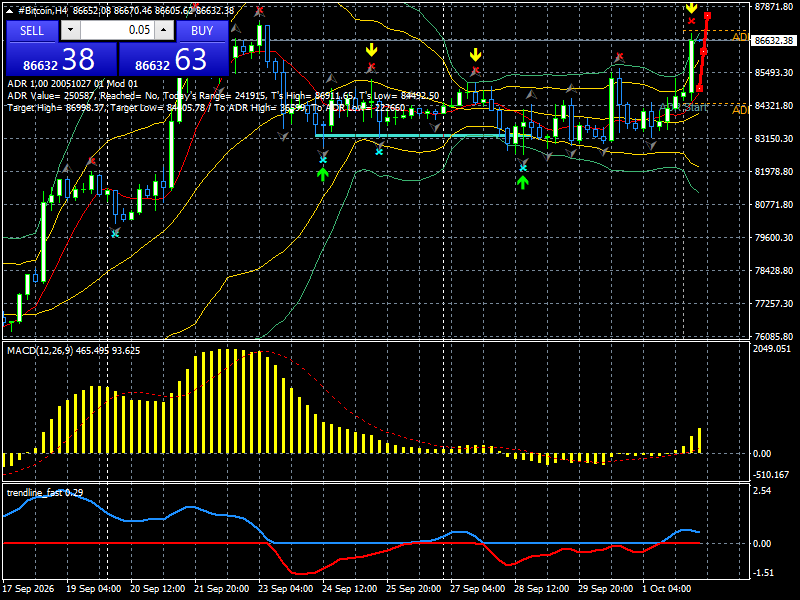This screenshot has height=600, width=800.
Task: Click the 84321.80 price scale label
Action: (773, 106)
